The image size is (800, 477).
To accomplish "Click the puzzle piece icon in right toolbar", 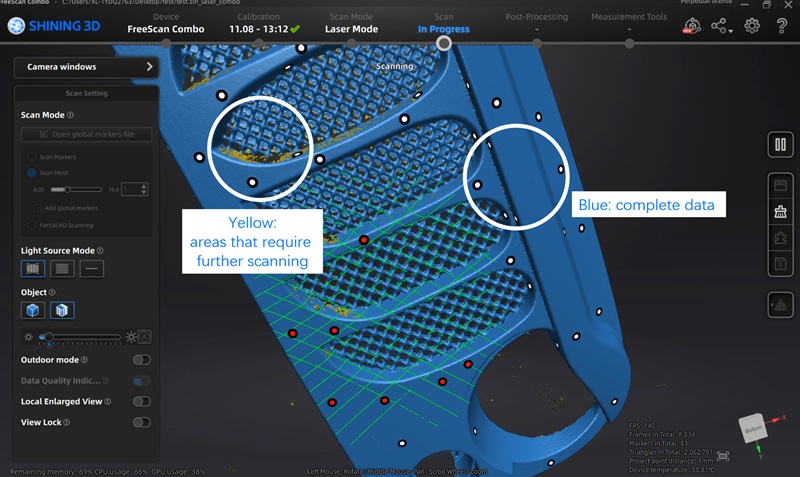I will click(x=780, y=238).
